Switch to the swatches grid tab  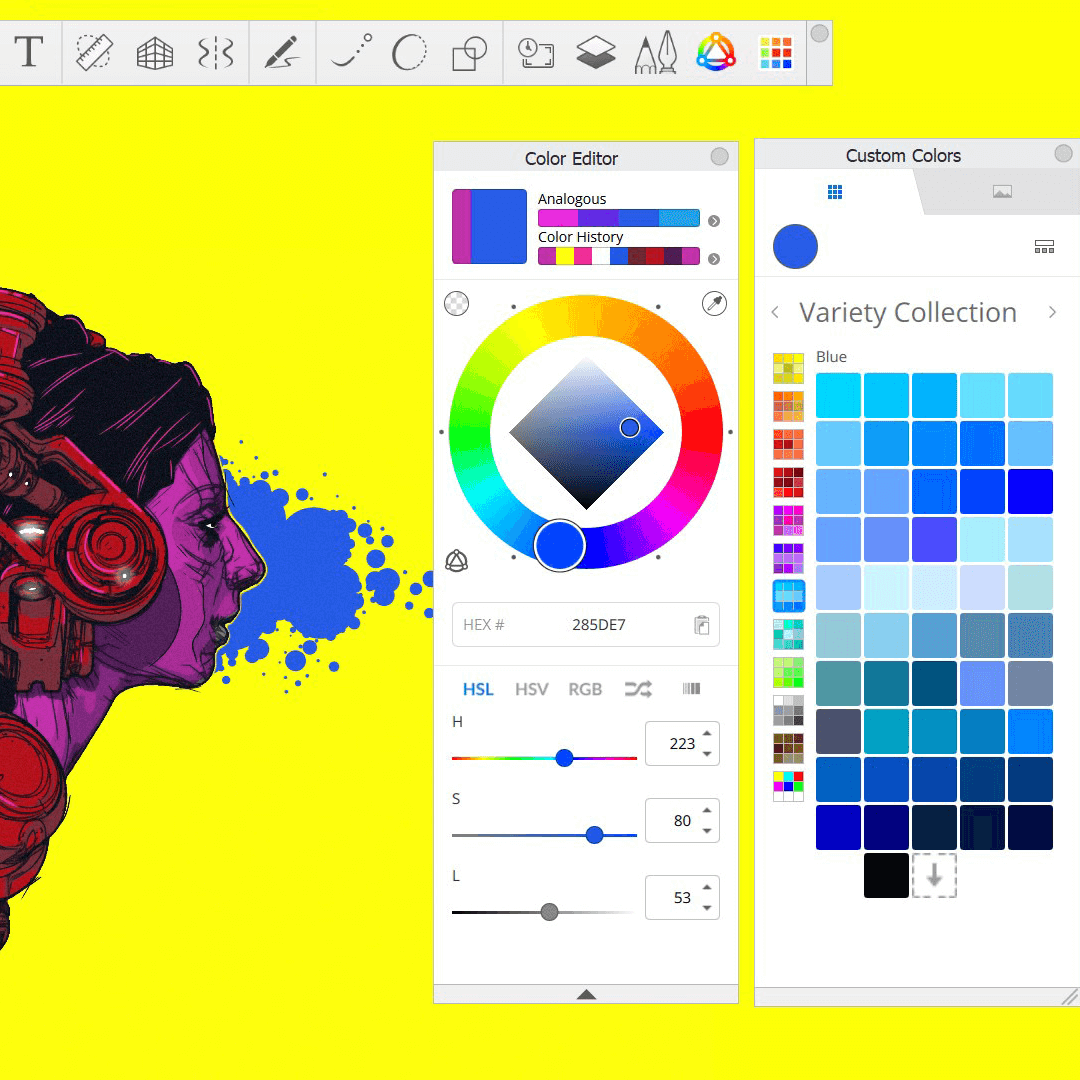(x=835, y=191)
